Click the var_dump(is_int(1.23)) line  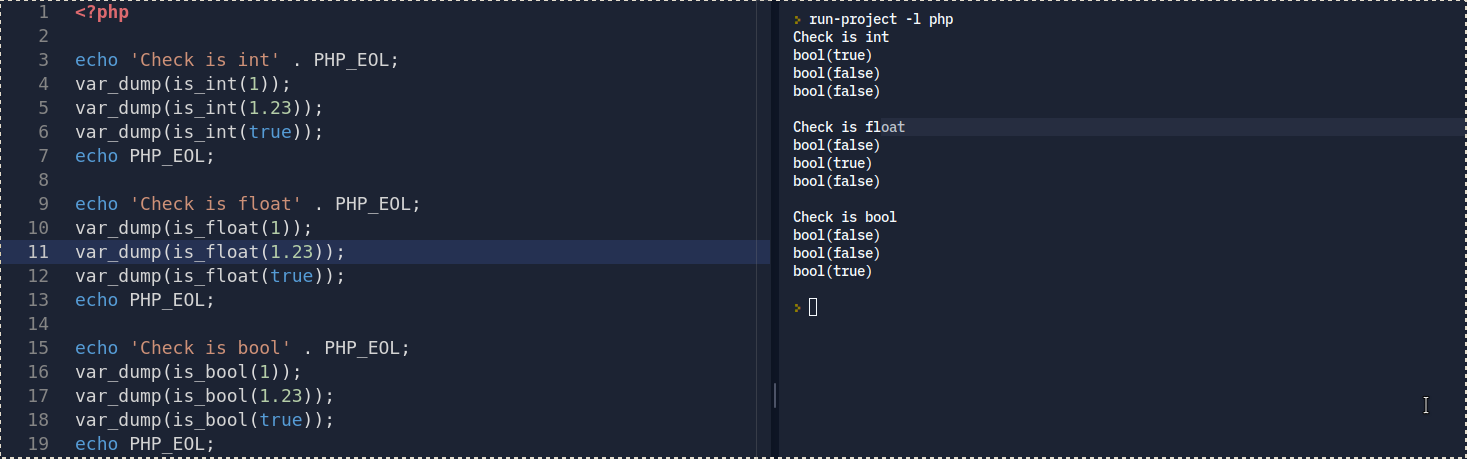click(199, 108)
